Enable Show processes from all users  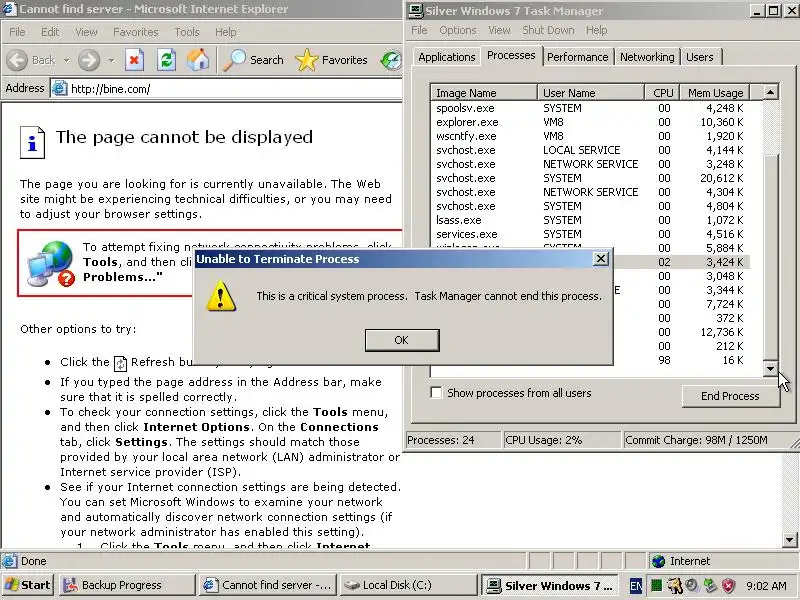pyautogui.click(x=436, y=393)
